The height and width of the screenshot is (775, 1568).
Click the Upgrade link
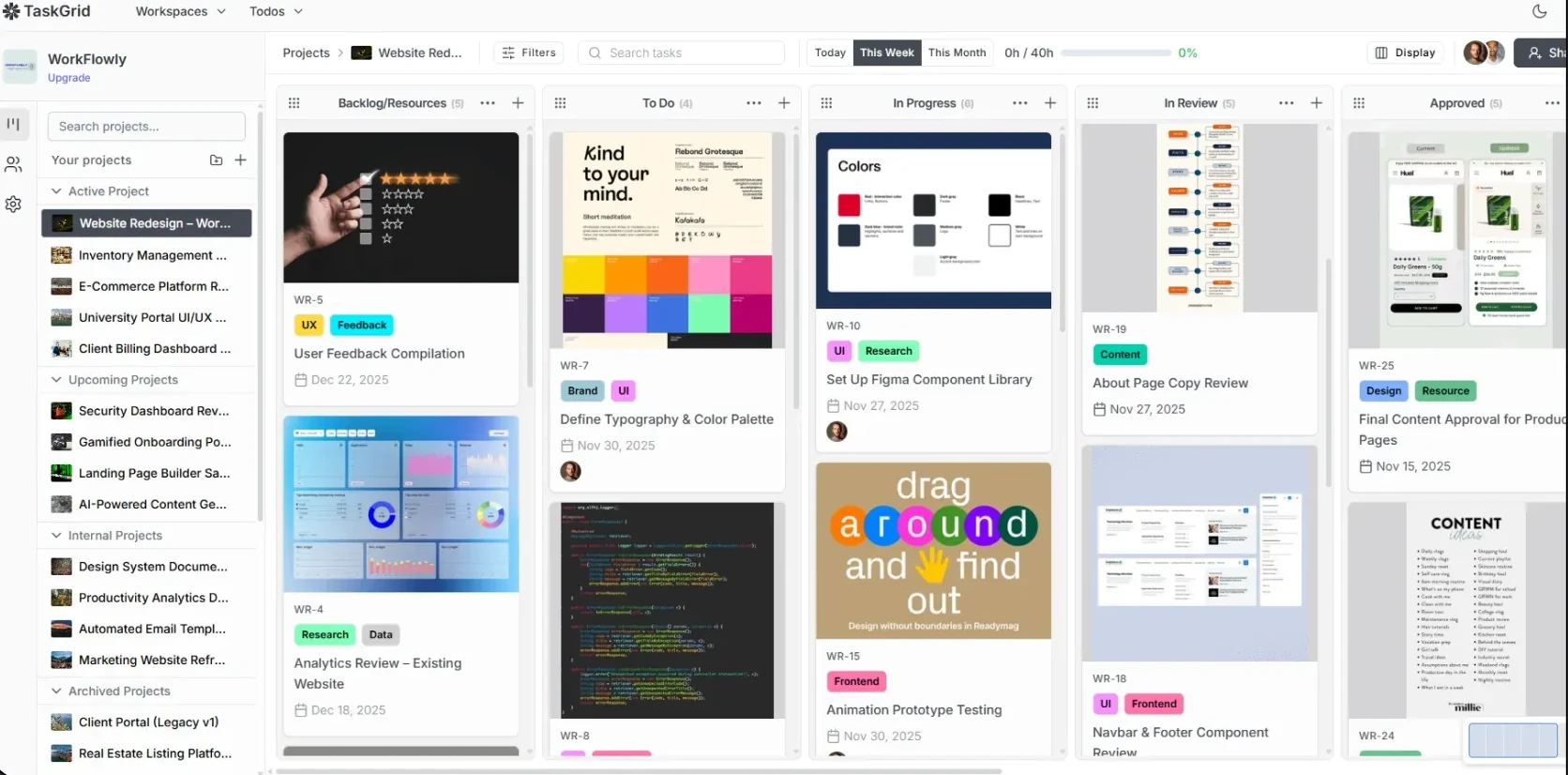pos(69,78)
